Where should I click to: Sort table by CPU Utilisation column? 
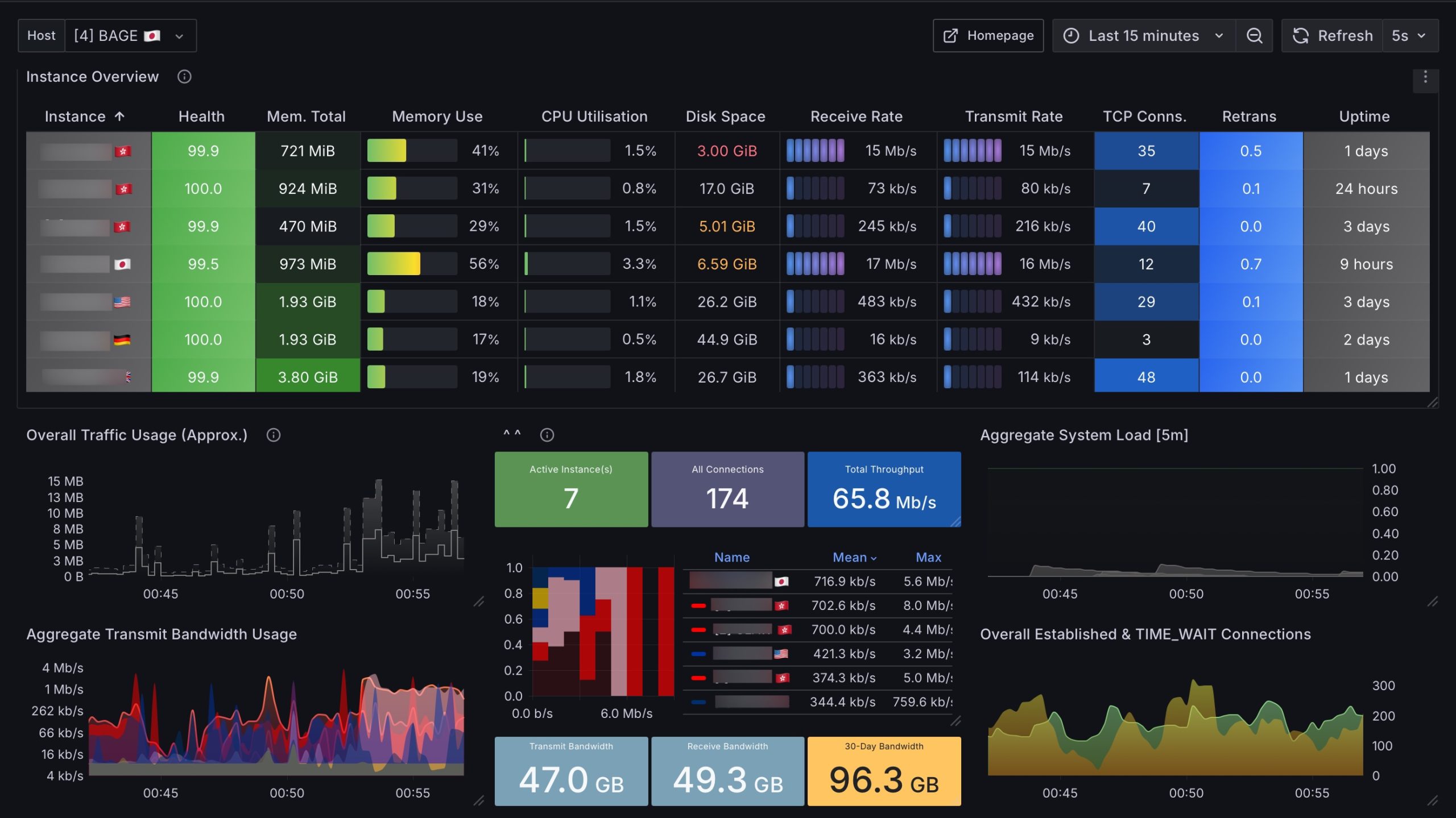(x=594, y=117)
